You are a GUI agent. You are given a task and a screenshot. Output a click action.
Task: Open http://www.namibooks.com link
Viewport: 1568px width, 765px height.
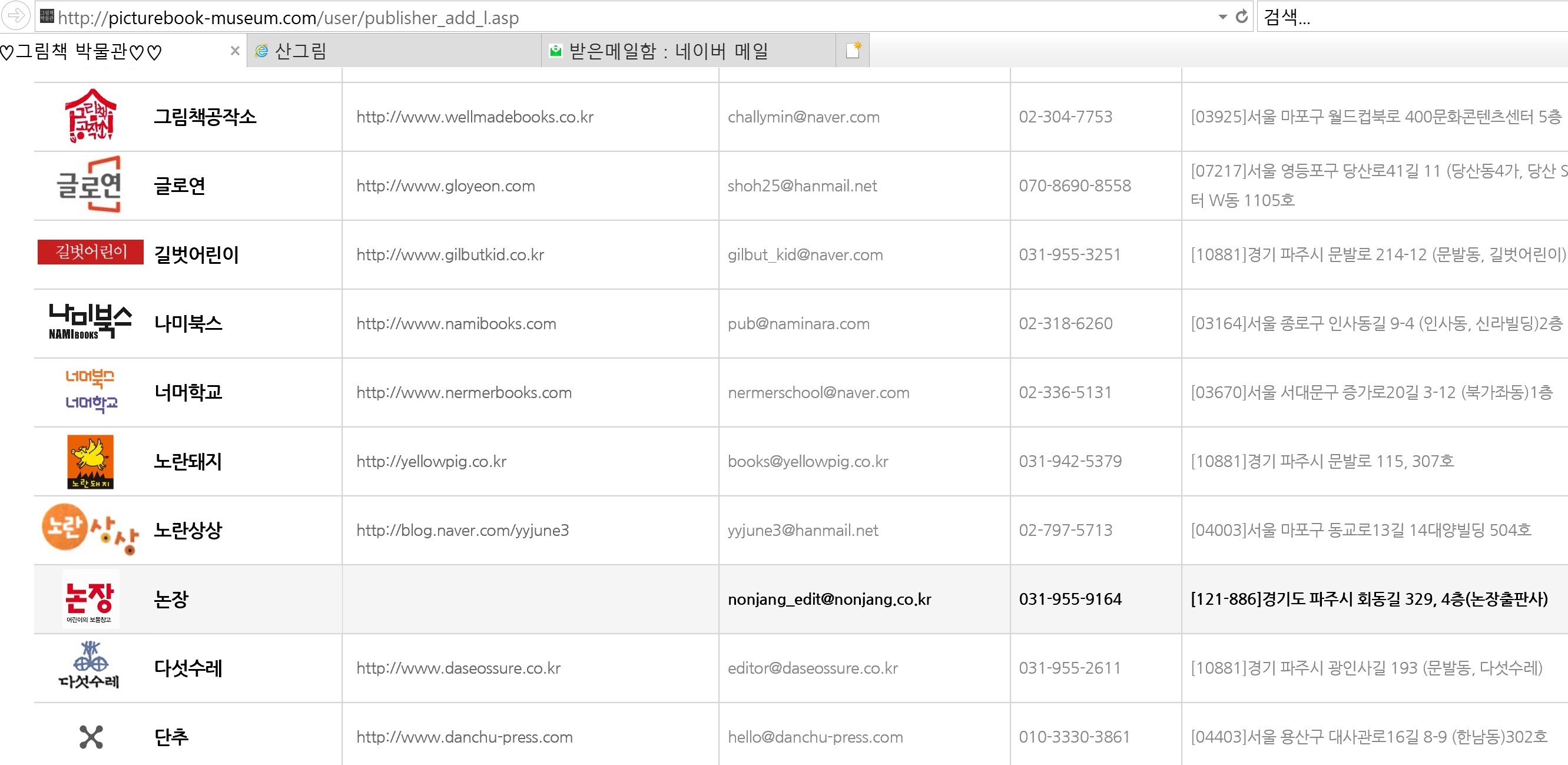pos(456,323)
